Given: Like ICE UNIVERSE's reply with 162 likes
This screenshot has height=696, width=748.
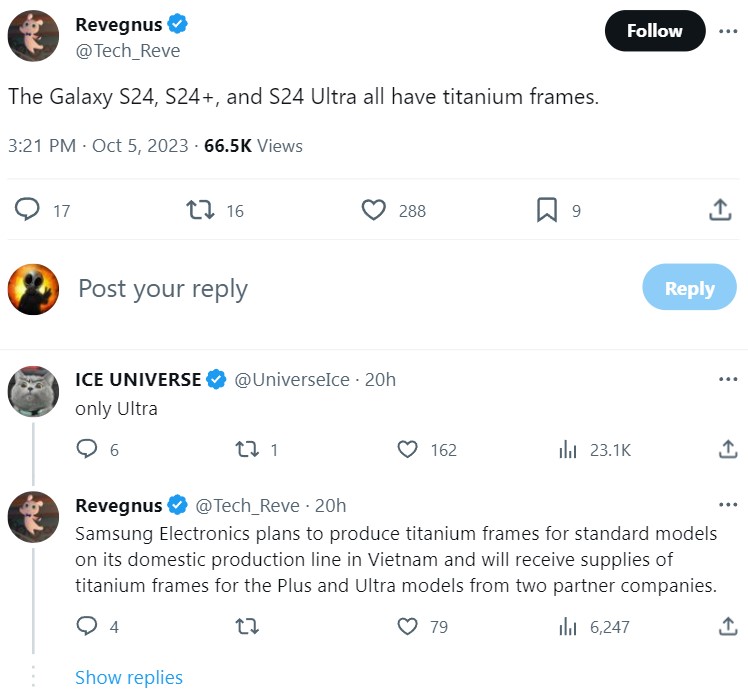Looking at the screenshot, I should tap(407, 449).
